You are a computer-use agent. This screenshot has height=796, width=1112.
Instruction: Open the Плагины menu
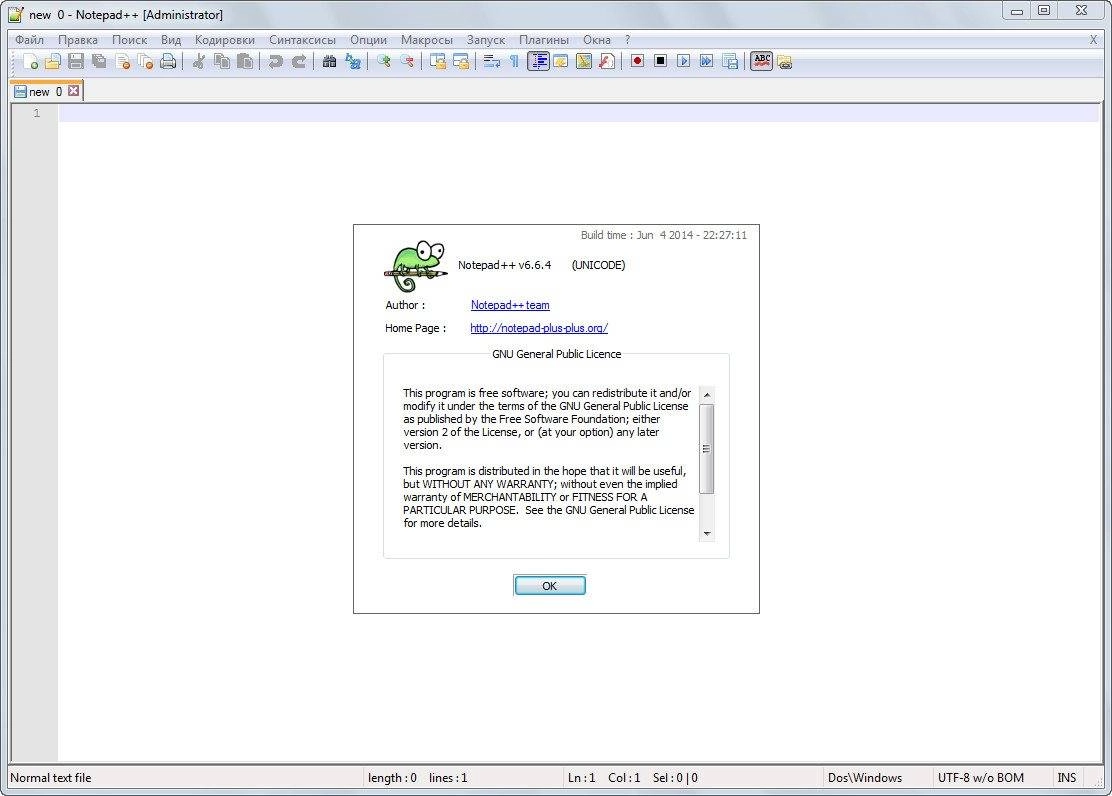pos(543,40)
